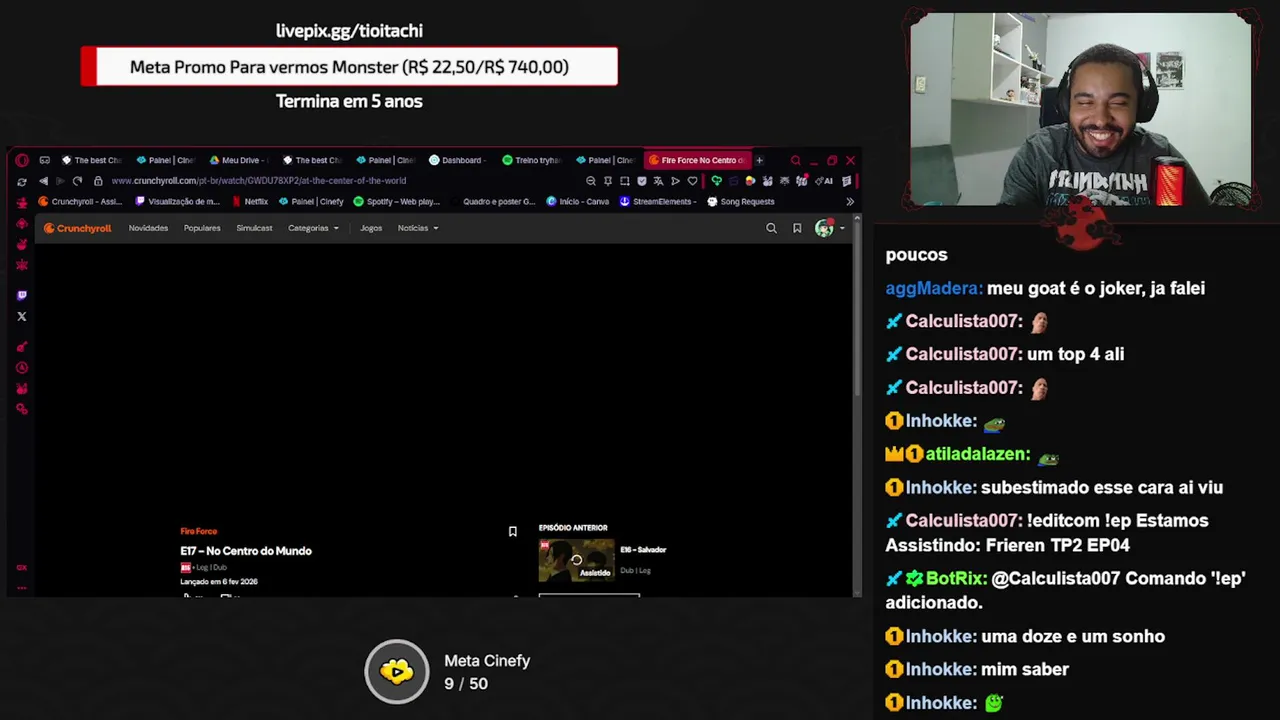Open the Fire Force series link
This screenshot has height=720, width=1280.
(x=198, y=531)
